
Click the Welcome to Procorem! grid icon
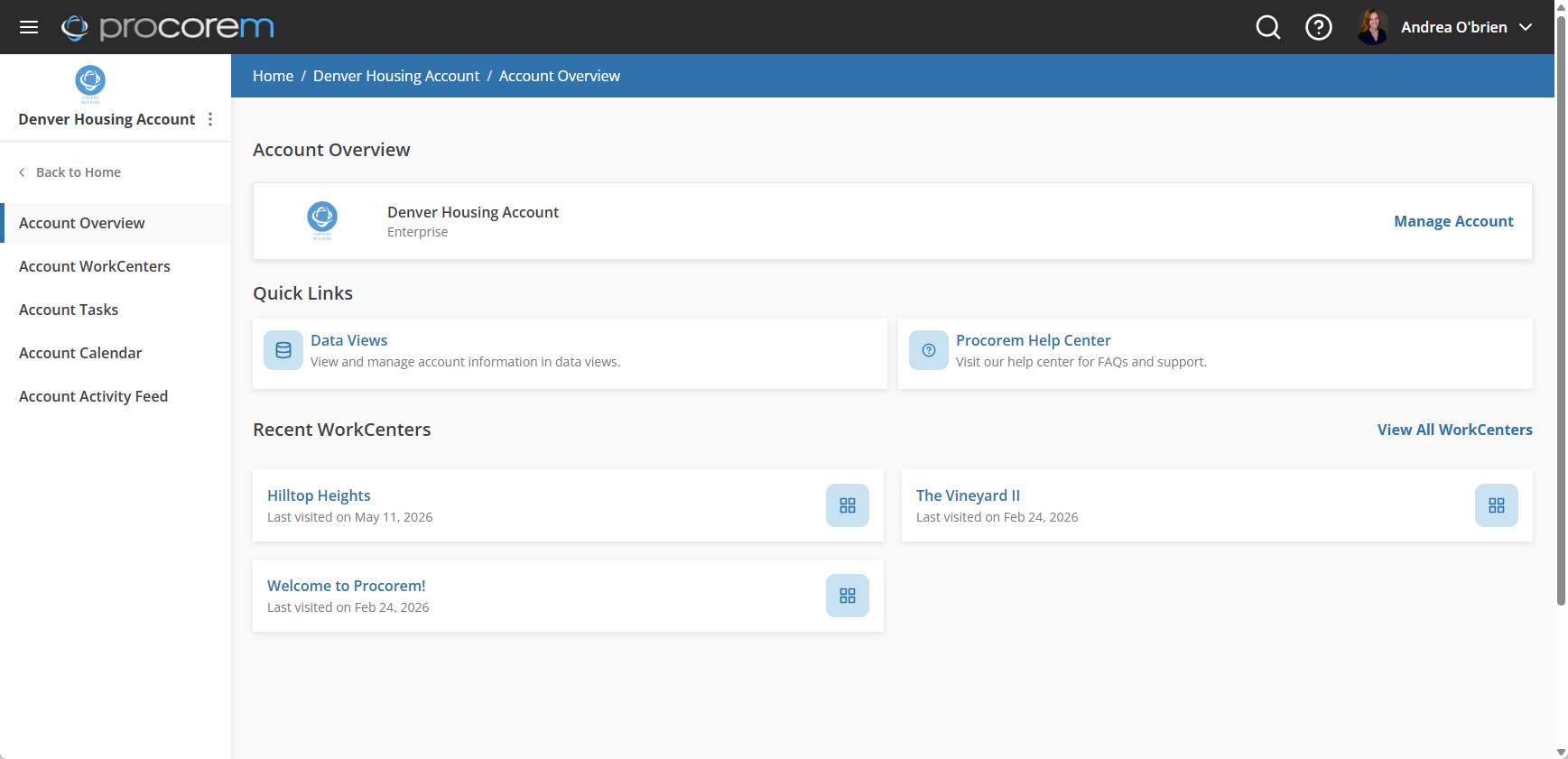(848, 596)
